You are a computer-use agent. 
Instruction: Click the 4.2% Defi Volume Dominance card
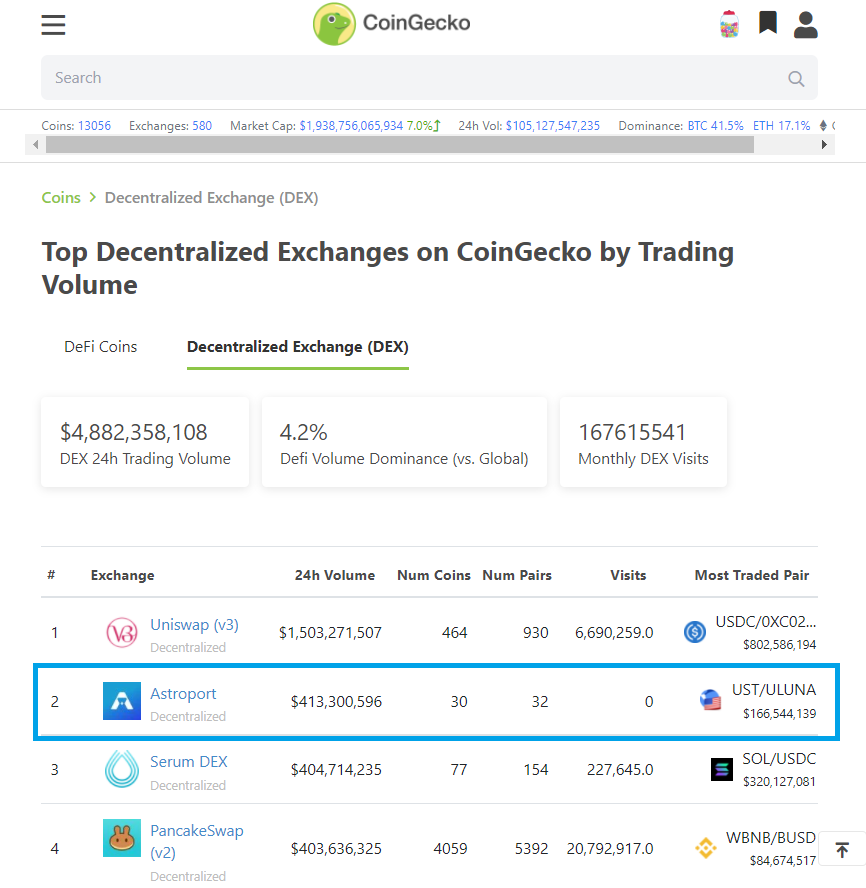click(x=404, y=442)
